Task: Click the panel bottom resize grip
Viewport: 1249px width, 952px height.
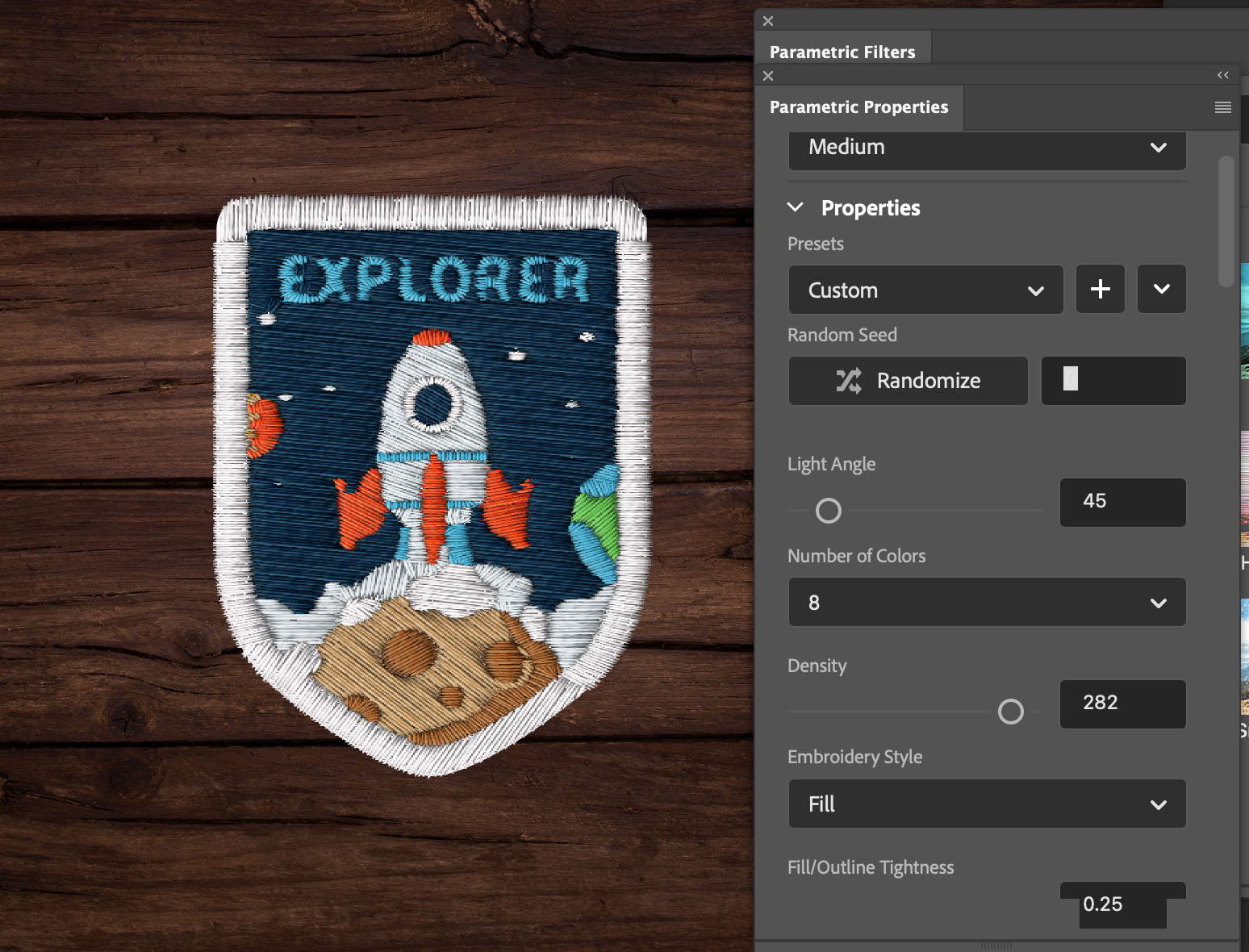Action: pos(996,945)
